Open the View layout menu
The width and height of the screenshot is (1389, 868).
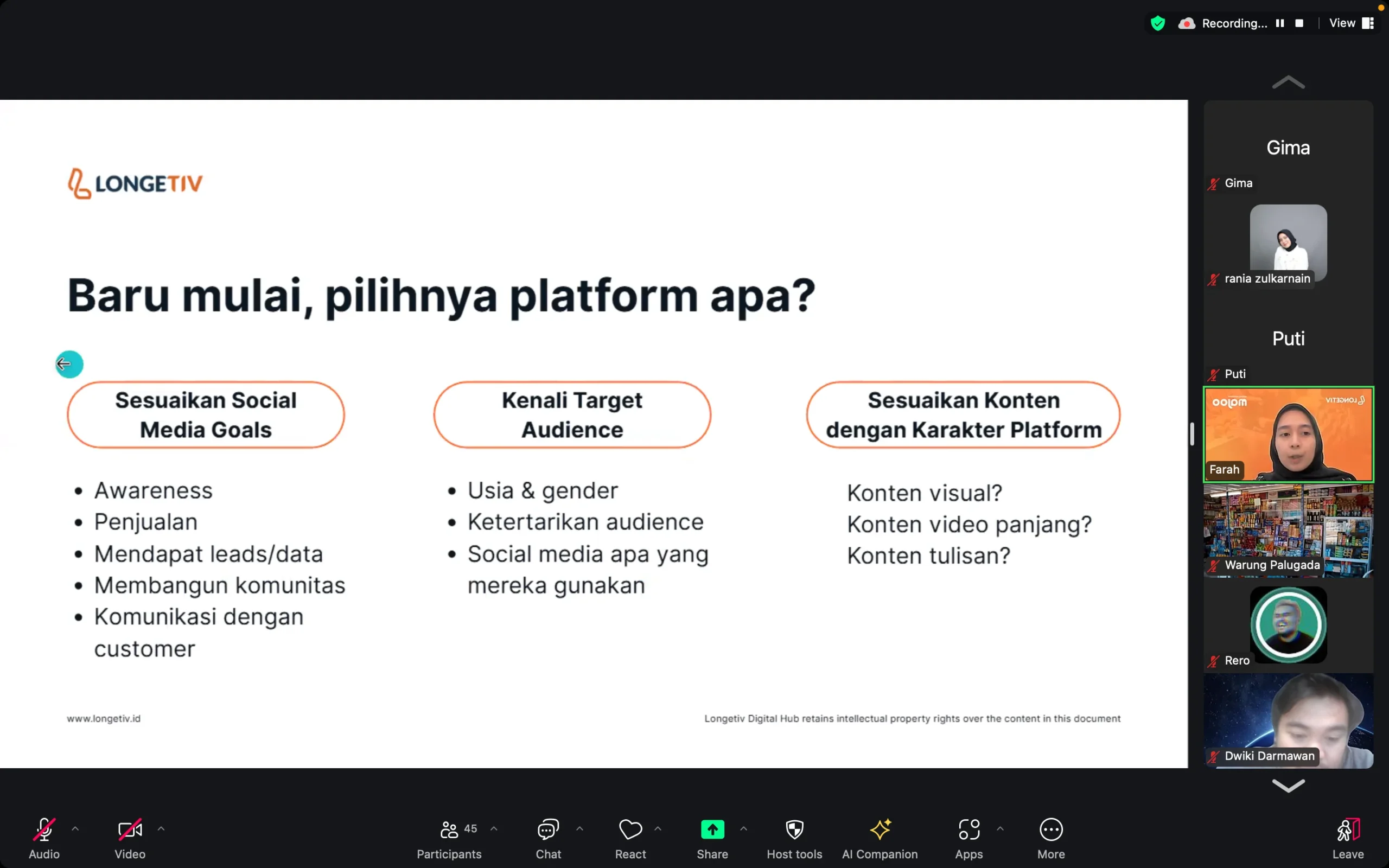coord(1350,23)
